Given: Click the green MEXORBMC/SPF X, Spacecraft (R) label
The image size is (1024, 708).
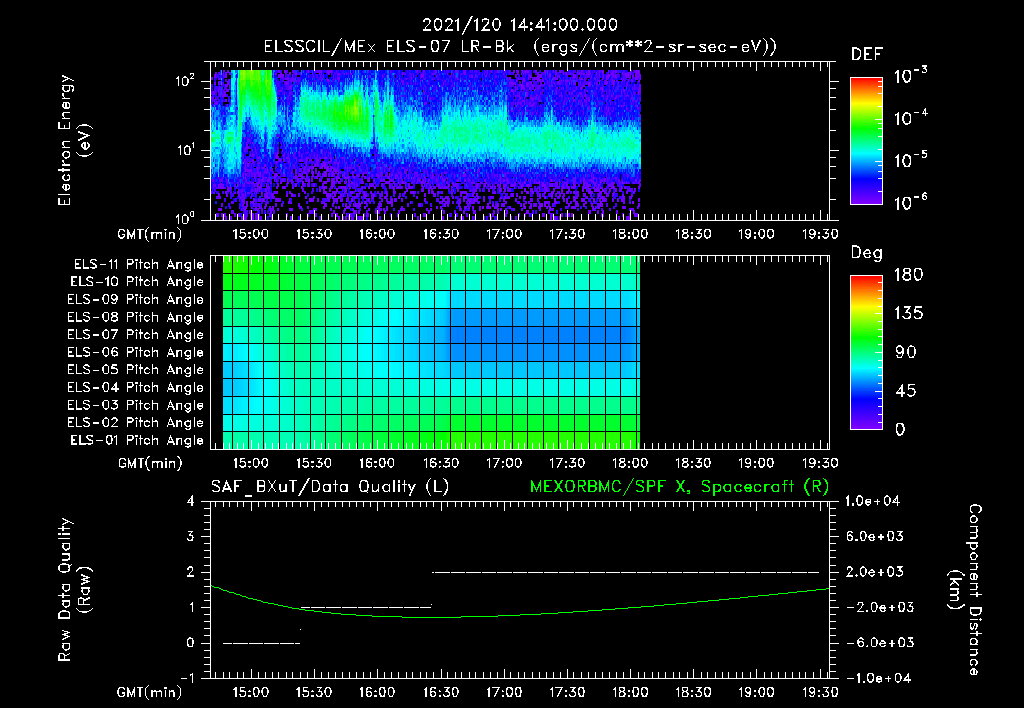Looking at the screenshot, I should (679, 487).
